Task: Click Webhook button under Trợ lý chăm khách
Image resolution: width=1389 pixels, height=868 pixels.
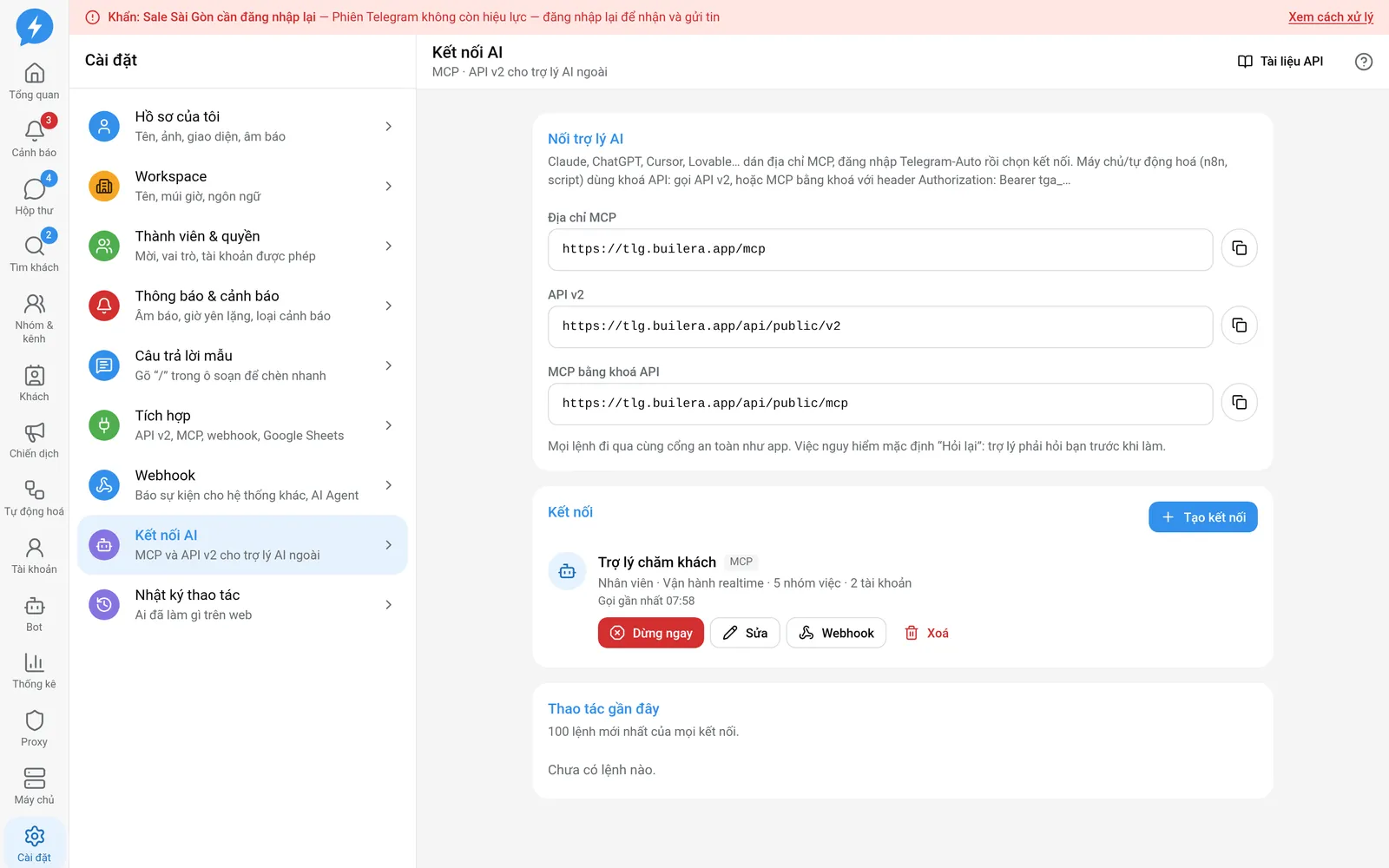Action: click(836, 633)
